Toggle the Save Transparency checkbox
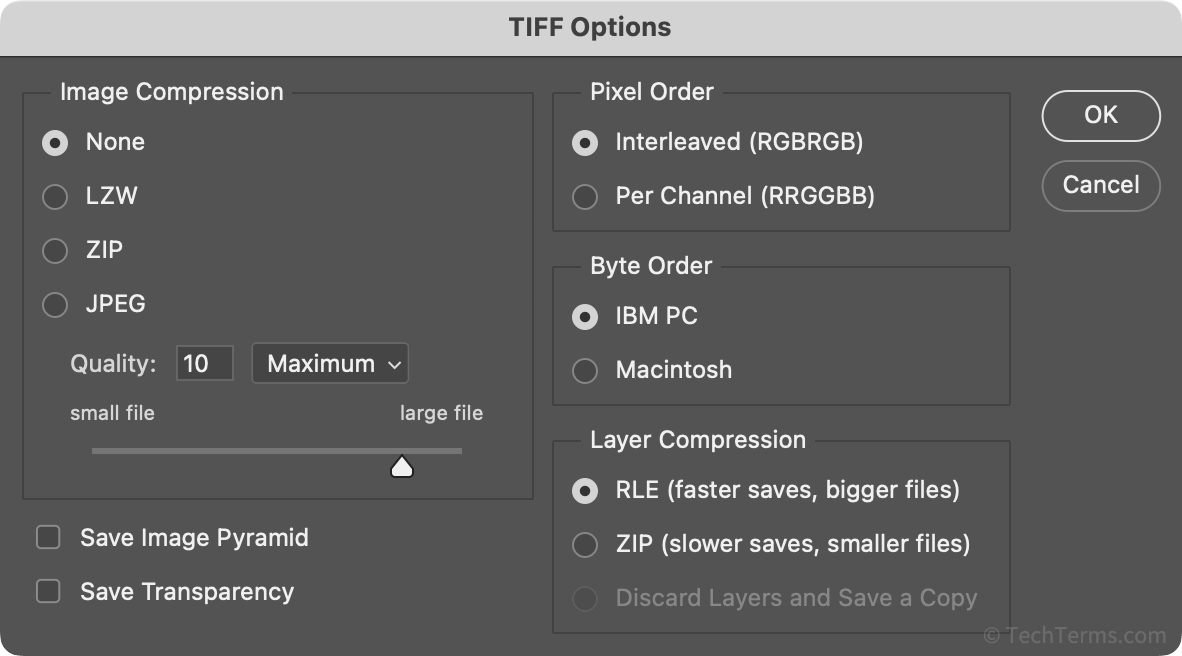Screen dimensions: 1182x656 click(48, 592)
